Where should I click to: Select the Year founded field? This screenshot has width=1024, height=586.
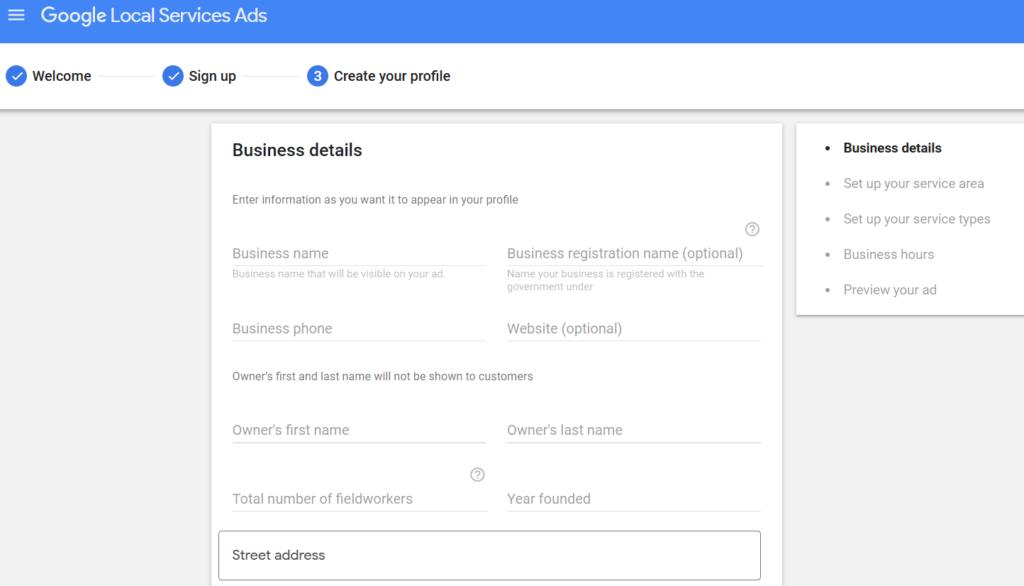(x=633, y=499)
